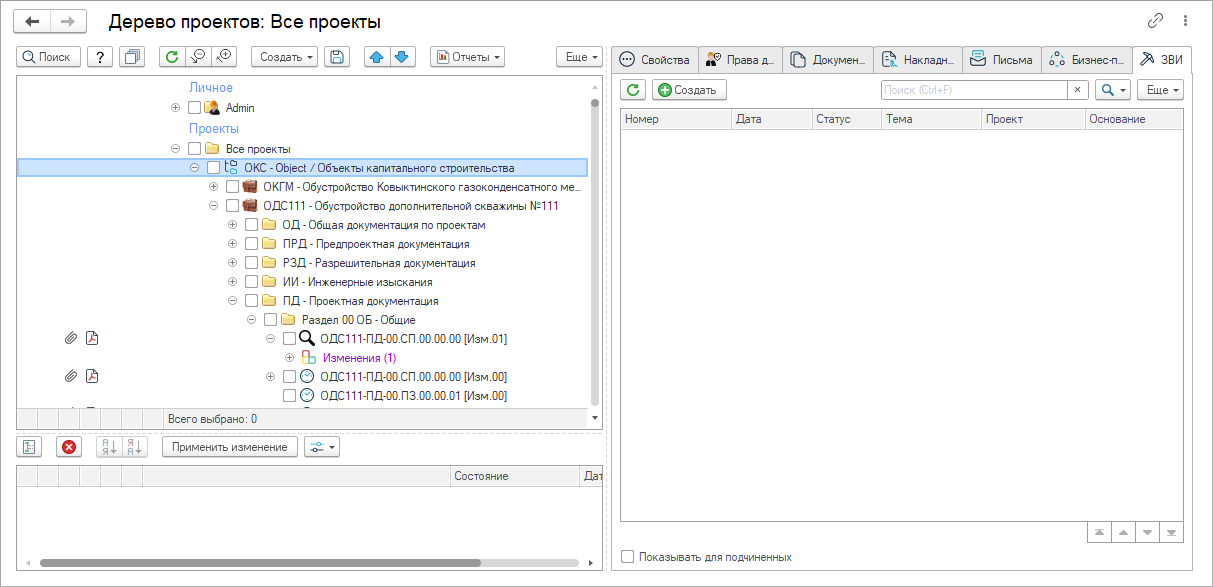Check the box for 'ПД - Проектная документация'
This screenshot has height=587, width=1213.
pos(252,301)
